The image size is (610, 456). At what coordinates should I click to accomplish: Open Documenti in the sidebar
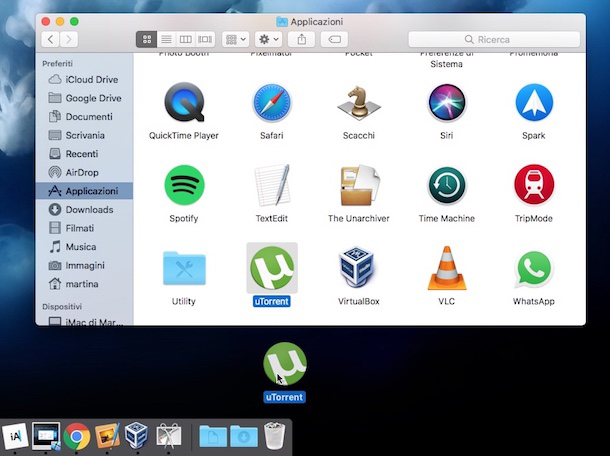[84, 117]
